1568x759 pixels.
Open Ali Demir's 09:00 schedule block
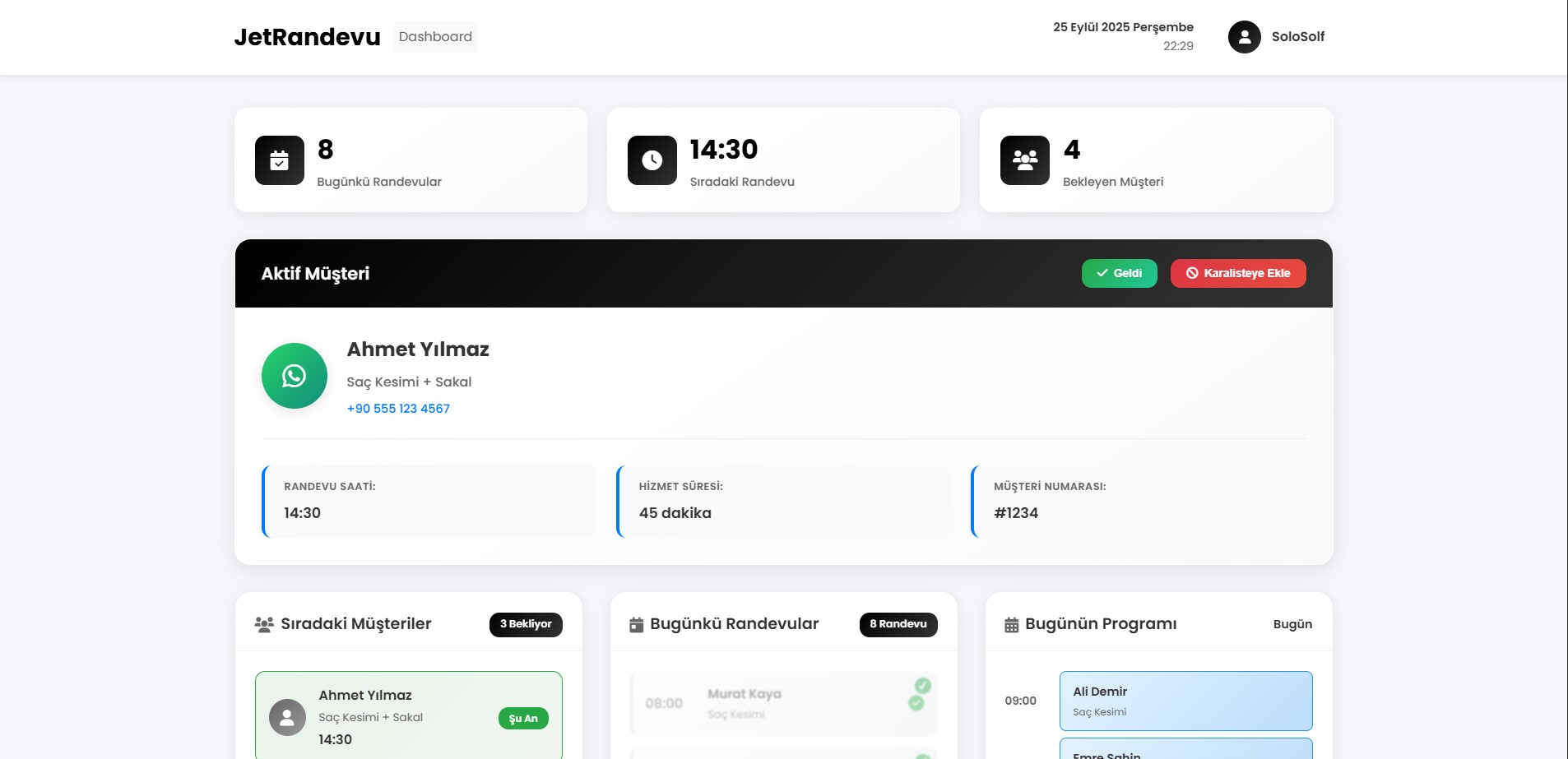point(1185,701)
